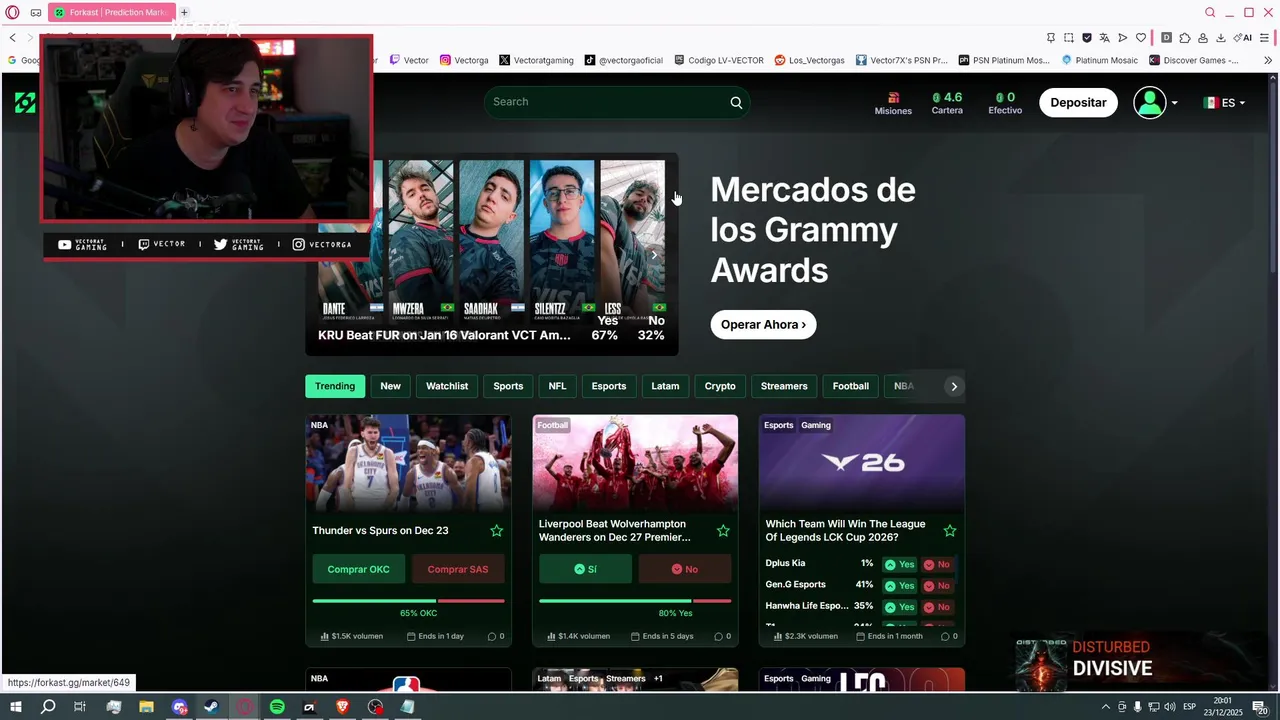Open the Cartera wallet balance
This screenshot has width=1280, height=720.
pos(947,103)
